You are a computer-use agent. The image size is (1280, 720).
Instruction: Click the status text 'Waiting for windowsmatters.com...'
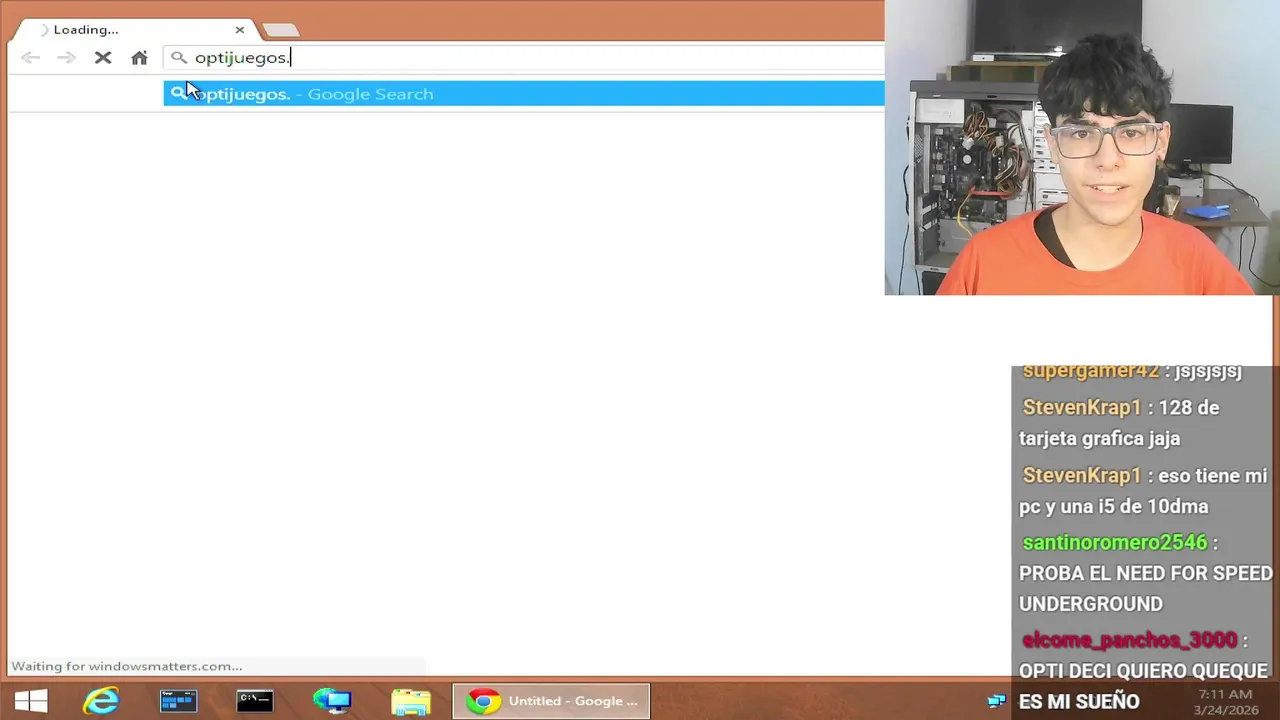(126, 666)
